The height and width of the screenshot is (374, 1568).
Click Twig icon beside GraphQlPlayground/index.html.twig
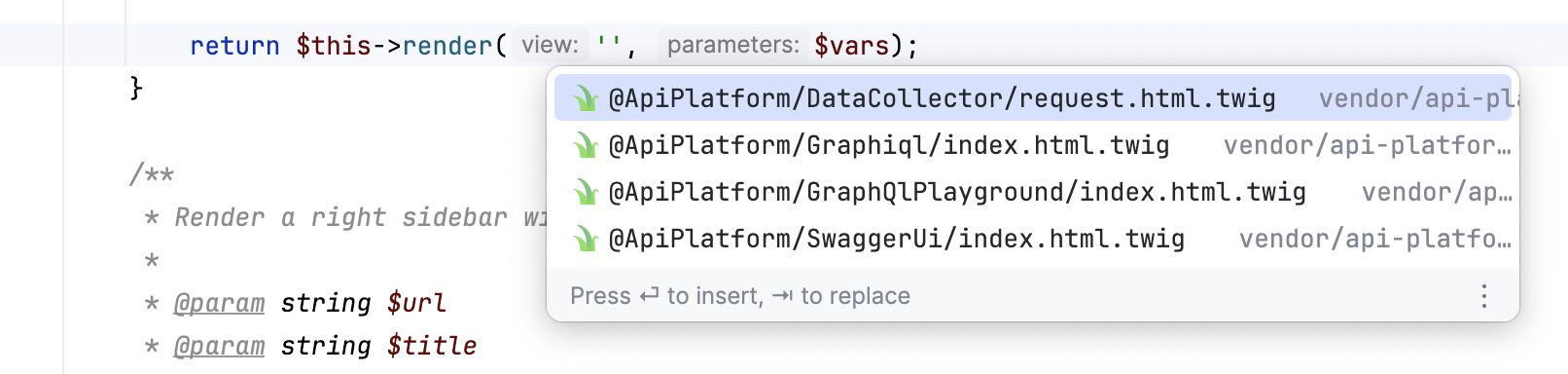(585, 192)
